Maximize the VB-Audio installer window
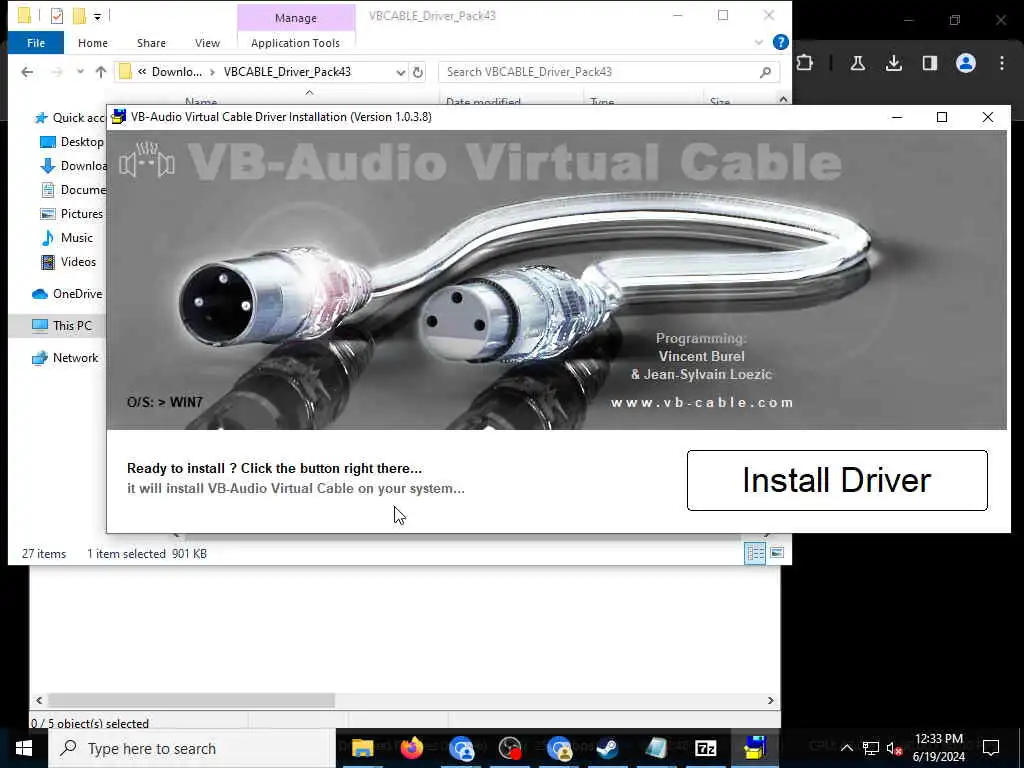This screenshot has width=1024, height=768. pyautogui.click(x=942, y=117)
